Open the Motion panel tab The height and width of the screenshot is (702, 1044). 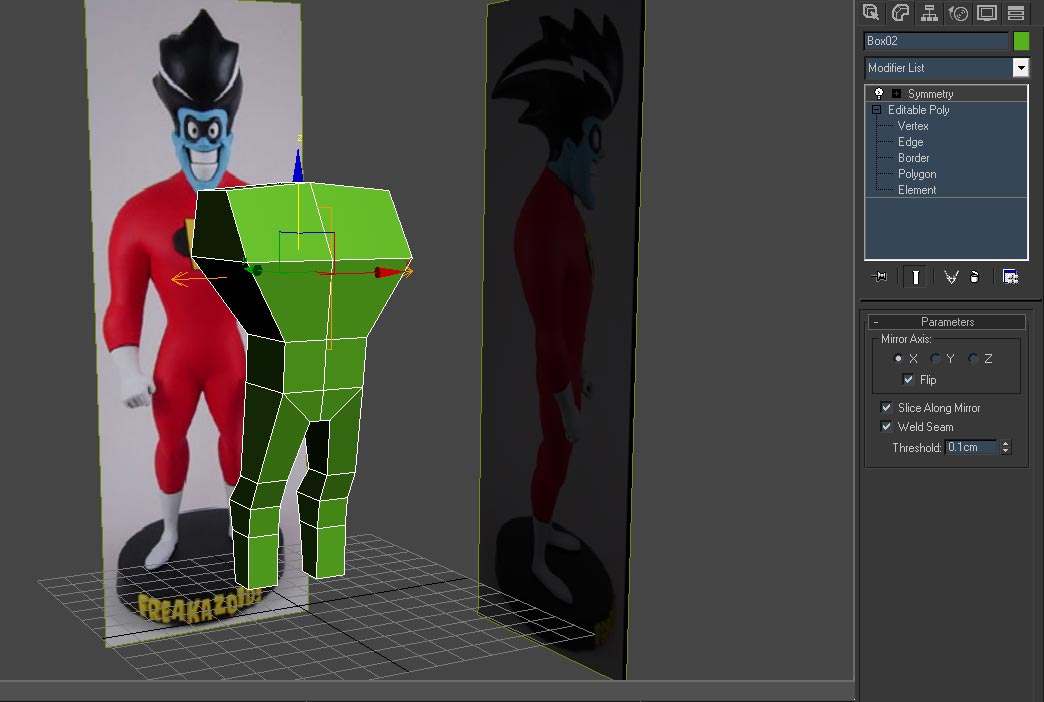[958, 13]
